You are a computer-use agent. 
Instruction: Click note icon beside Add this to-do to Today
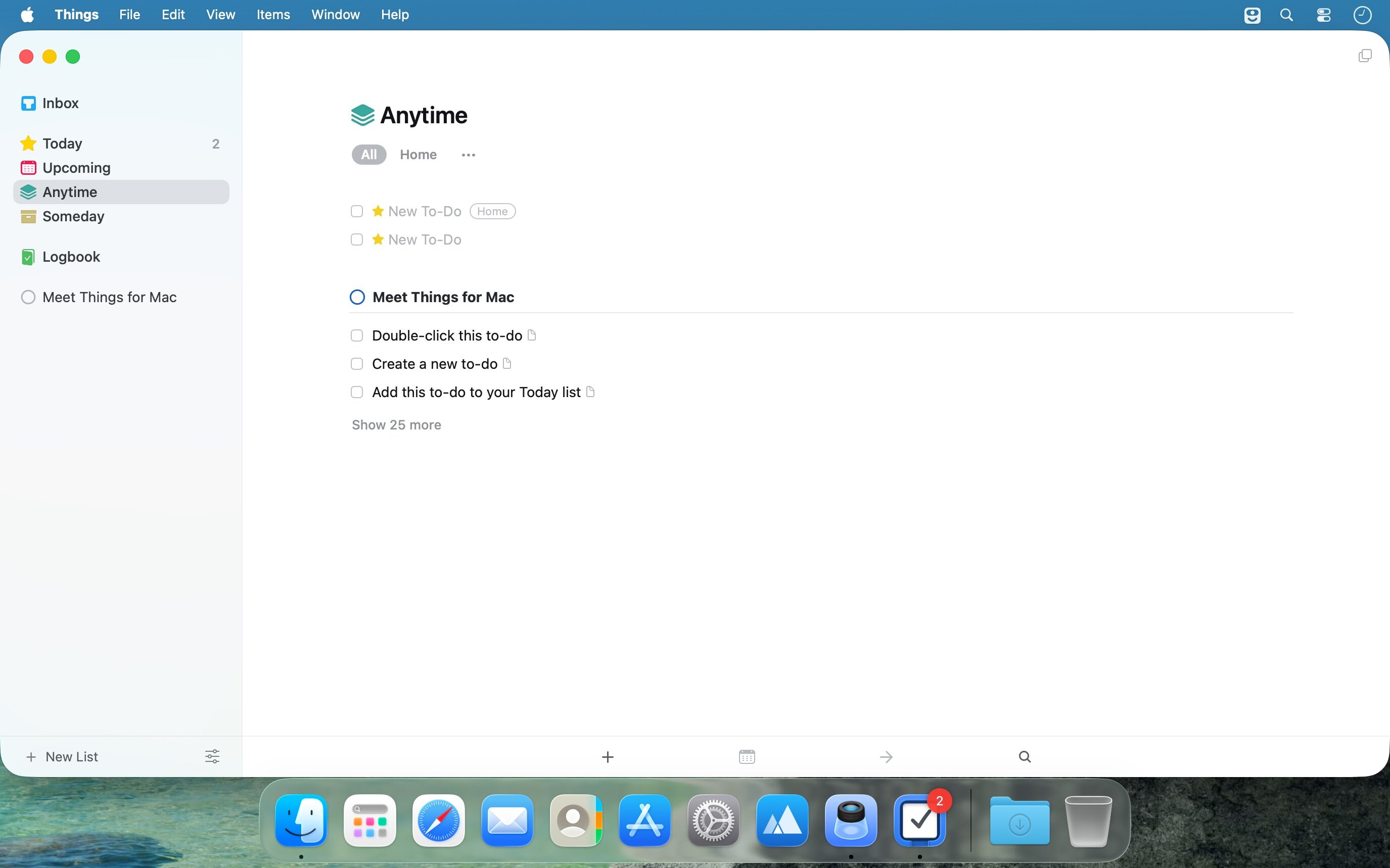click(x=590, y=392)
